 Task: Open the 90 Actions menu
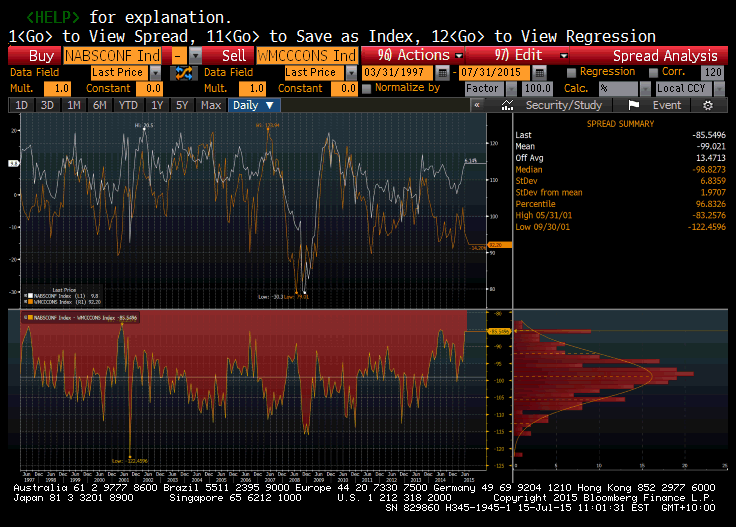click(x=413, y=56)
